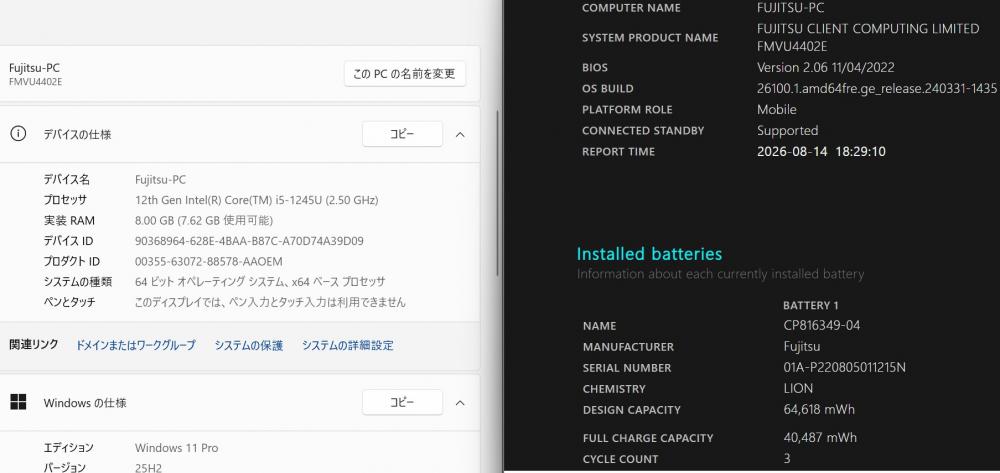The width and height of the screenshot is (1000, 473).
Task: Select device ID 90368964-628E-4BAA-B87C-A70D74A39D09
Action: 249,241
